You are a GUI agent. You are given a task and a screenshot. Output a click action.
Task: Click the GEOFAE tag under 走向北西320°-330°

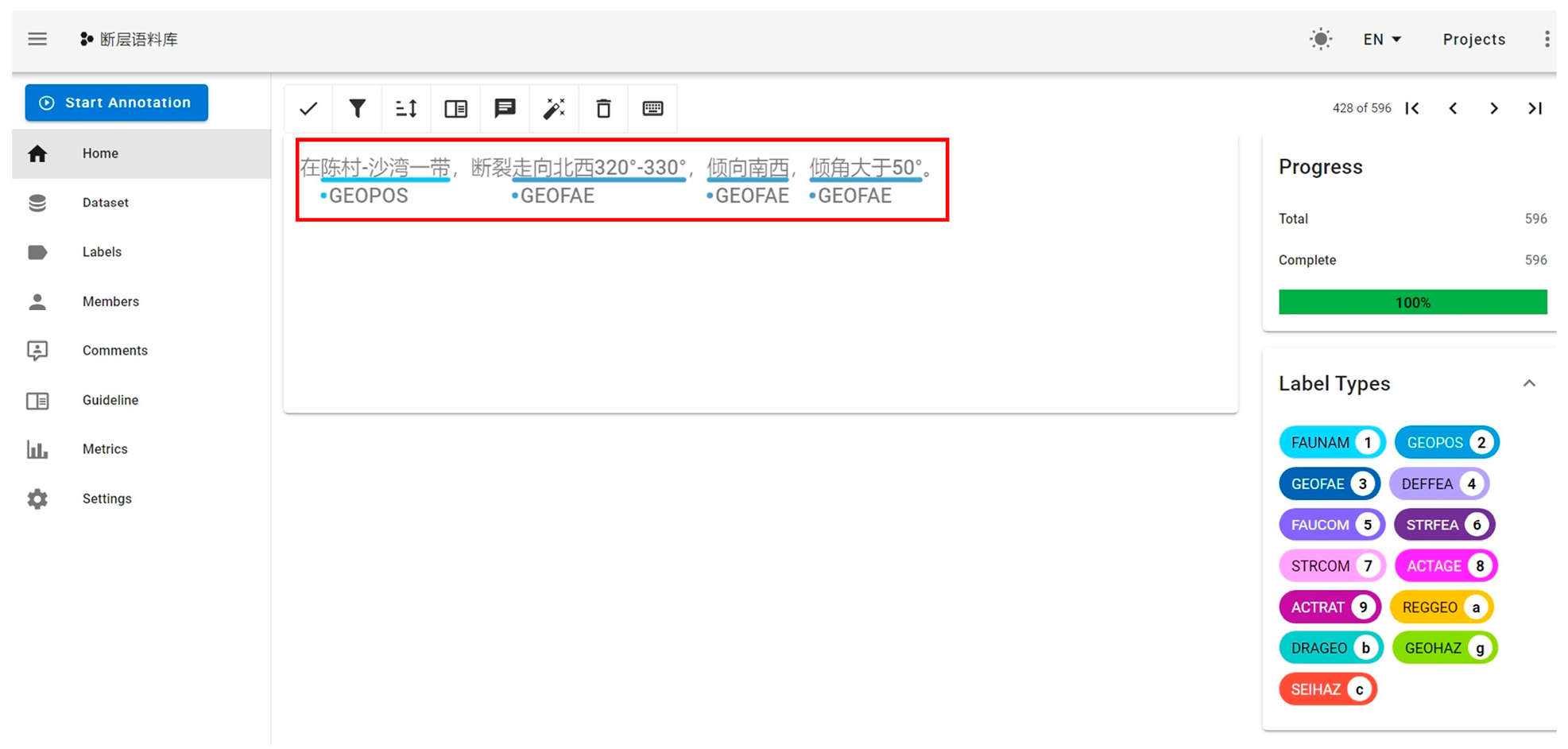coord(553,196)
